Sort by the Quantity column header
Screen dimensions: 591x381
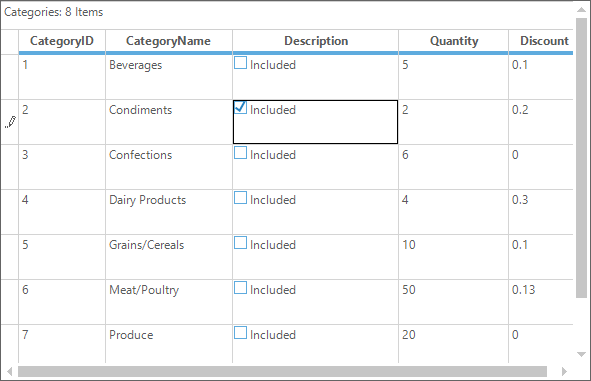[453, 41]
